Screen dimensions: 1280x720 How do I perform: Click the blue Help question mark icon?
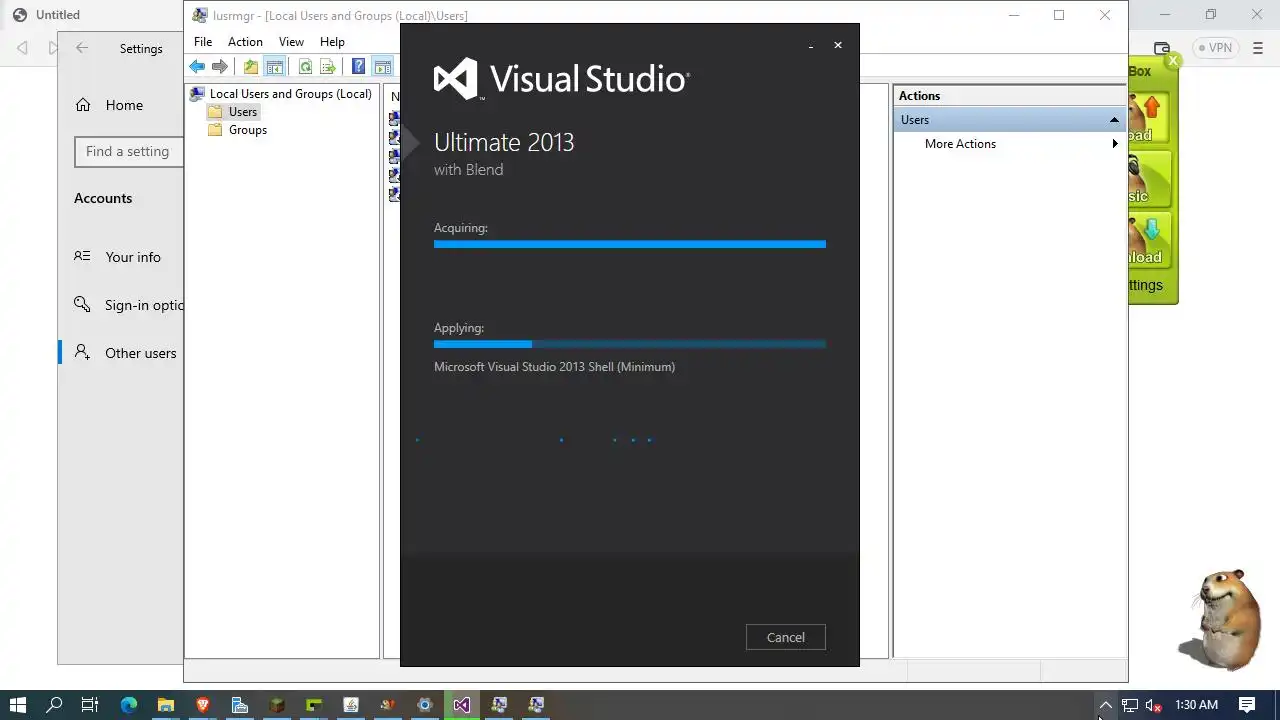(358, 67)
